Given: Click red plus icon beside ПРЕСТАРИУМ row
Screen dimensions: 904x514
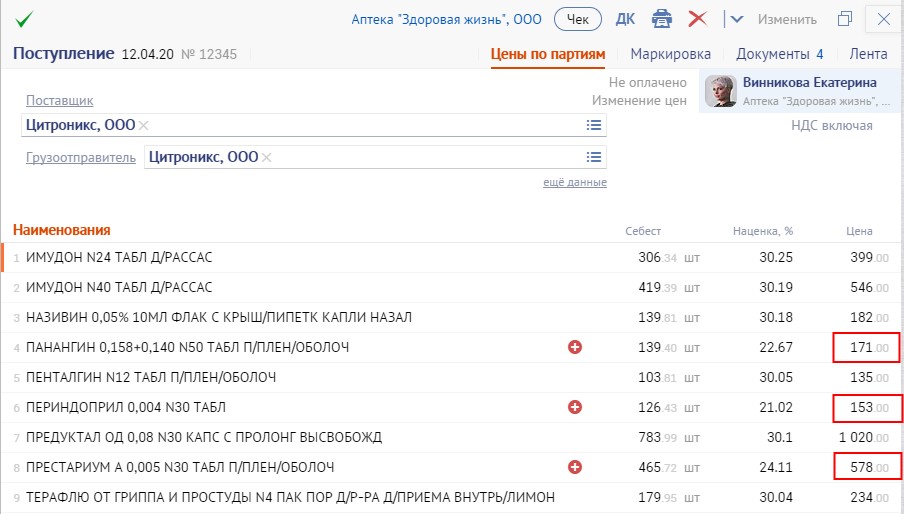Looking at the screenshot, I should pyautogui.click(x=575, y=467).
